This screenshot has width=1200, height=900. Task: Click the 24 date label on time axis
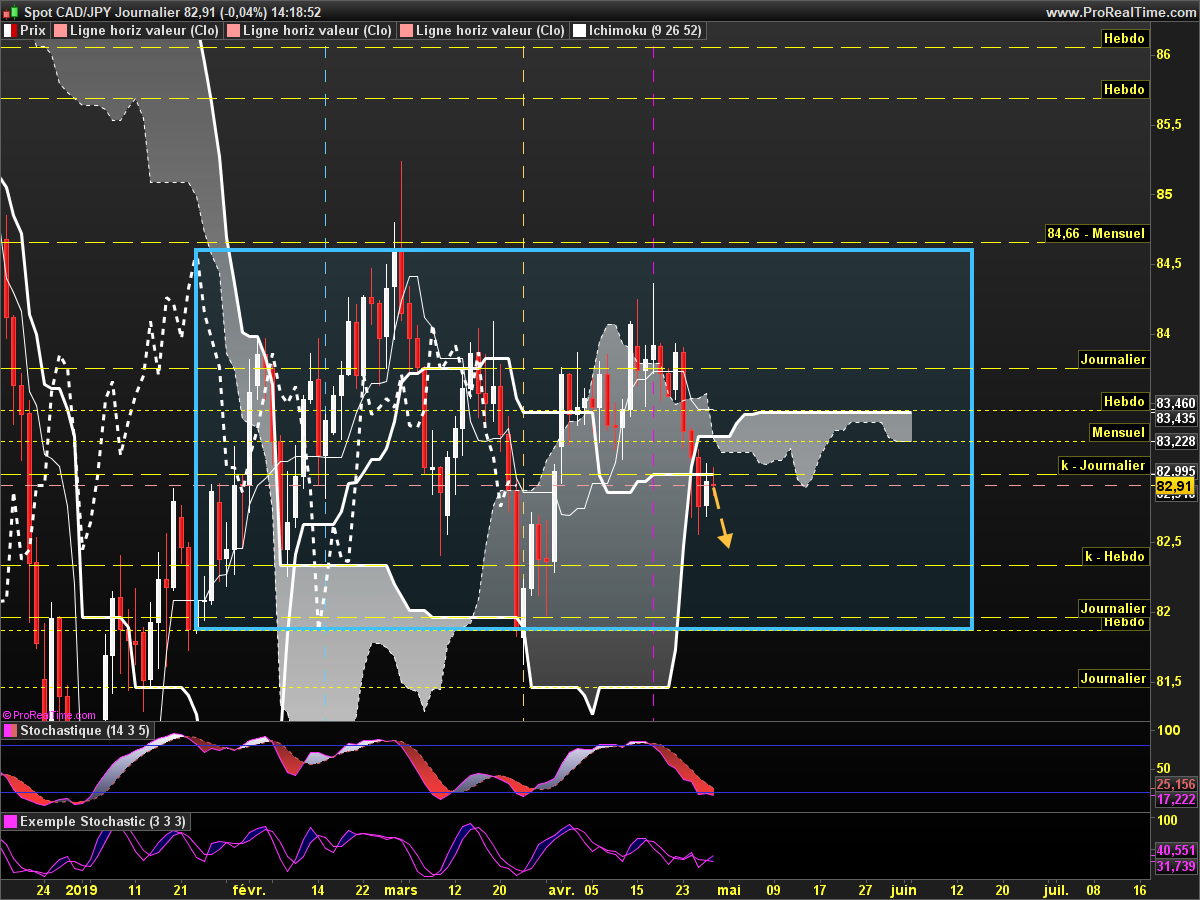click(x=43, y=888)
